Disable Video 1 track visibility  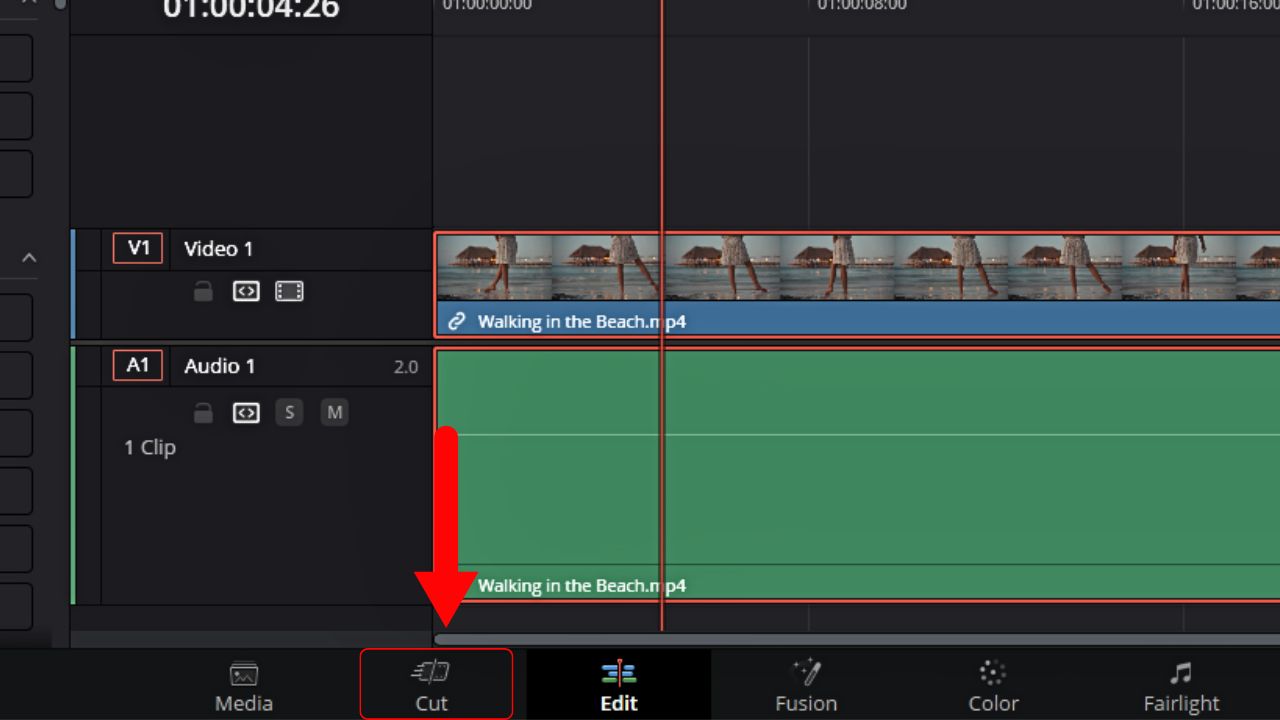[288, 291]
